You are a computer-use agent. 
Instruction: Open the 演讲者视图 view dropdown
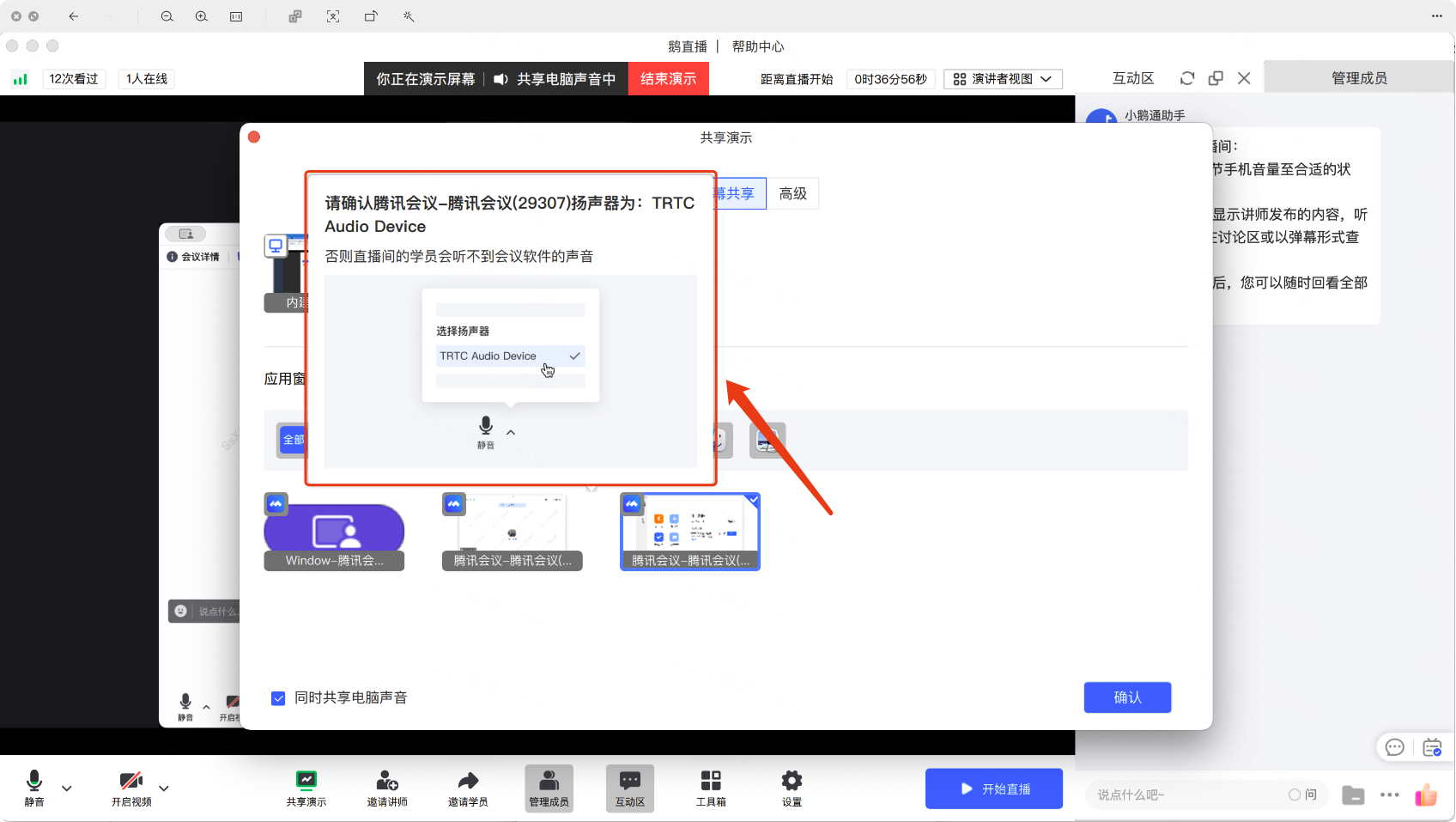[x=1003, y=79]
